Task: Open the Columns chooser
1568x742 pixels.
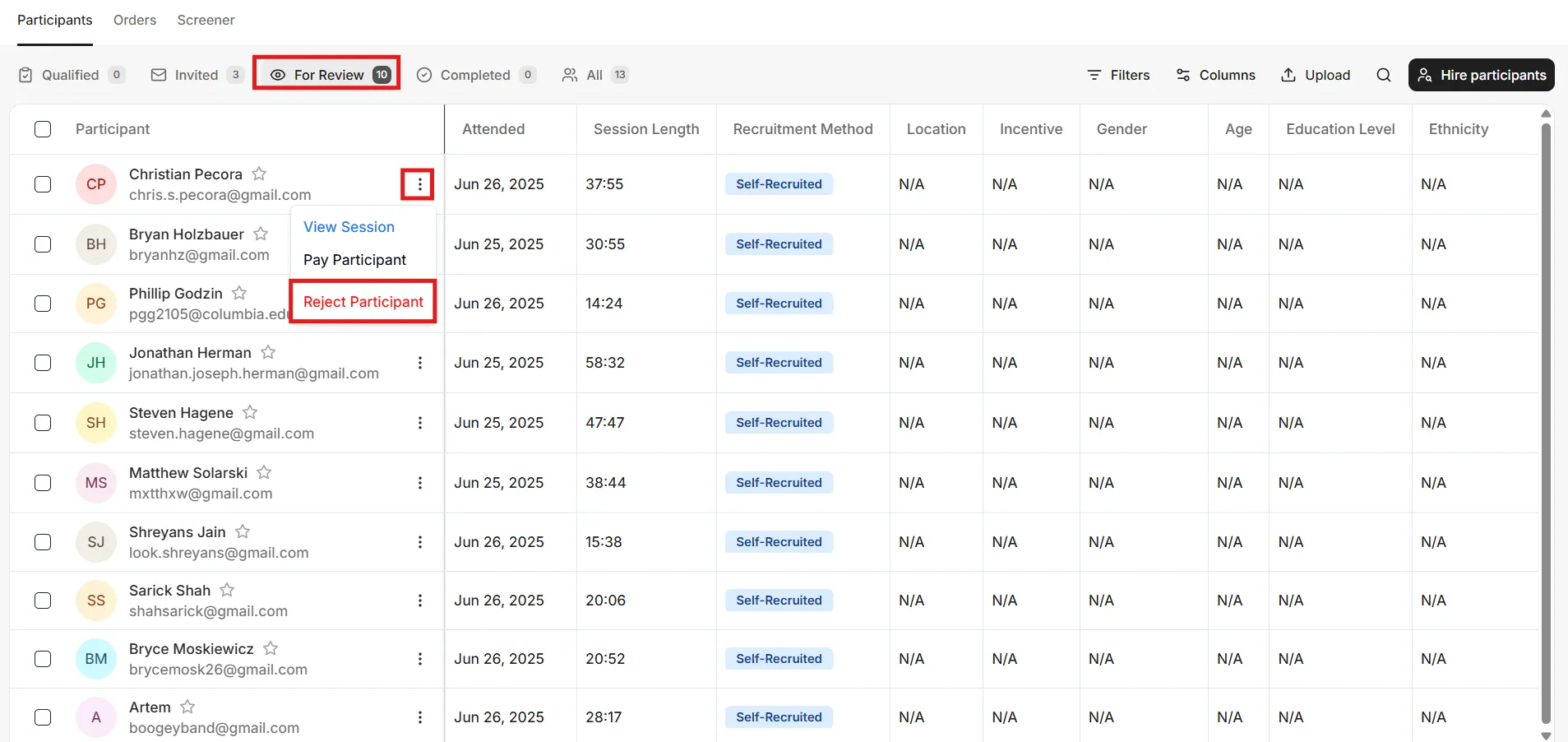Action: [1215, 75]
